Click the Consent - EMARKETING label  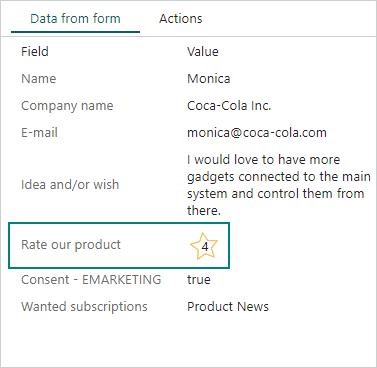coord(91,280)
